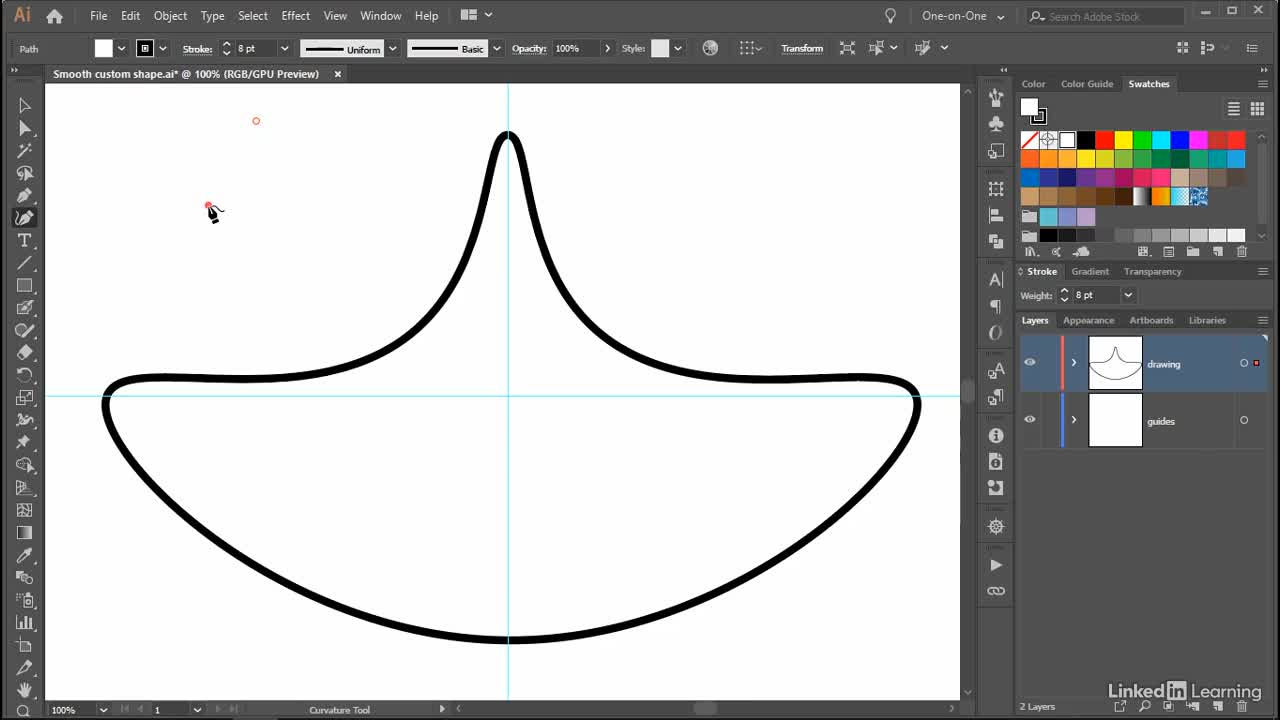Viewport: 1280px width, 720px height.
Task: Open the Effect menu
Action: [296, 16]
